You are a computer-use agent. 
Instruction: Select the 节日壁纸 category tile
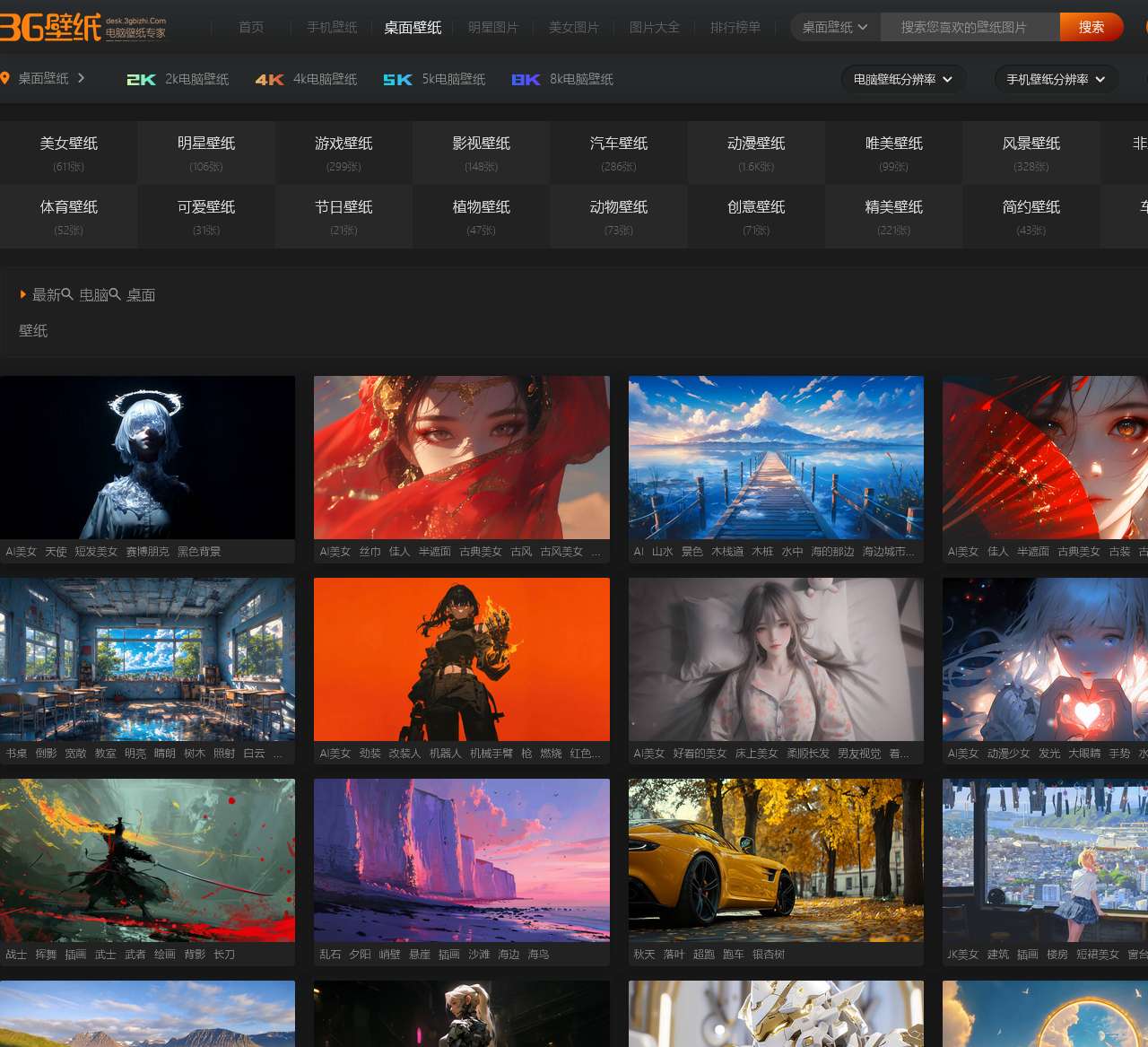pyautogui.click(x=344, y=216)
